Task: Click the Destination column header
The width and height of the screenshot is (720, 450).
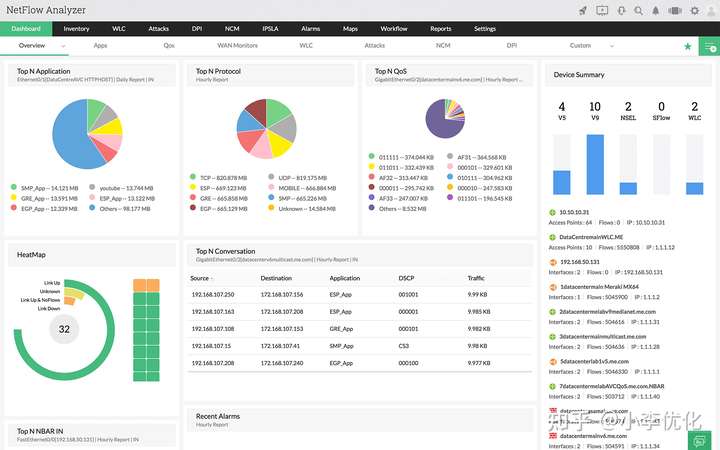Action: click(276, 278)
